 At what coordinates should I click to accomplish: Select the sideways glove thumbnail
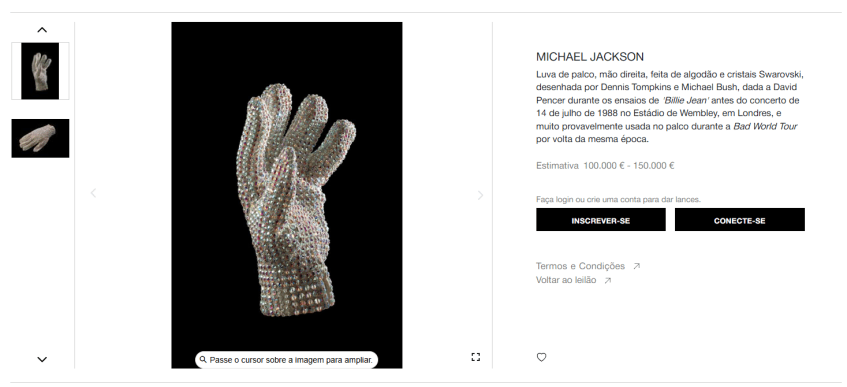[41, 138]
